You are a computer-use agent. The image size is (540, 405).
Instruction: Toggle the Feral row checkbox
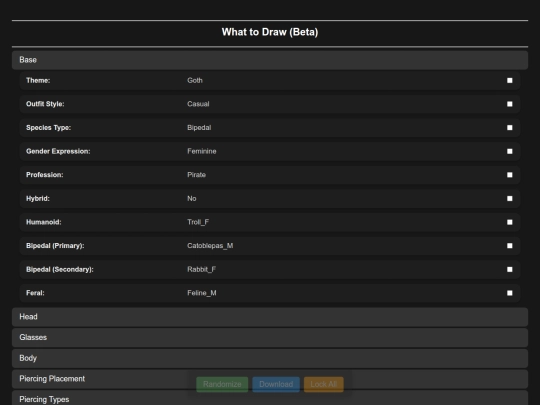tap(509, 293)
